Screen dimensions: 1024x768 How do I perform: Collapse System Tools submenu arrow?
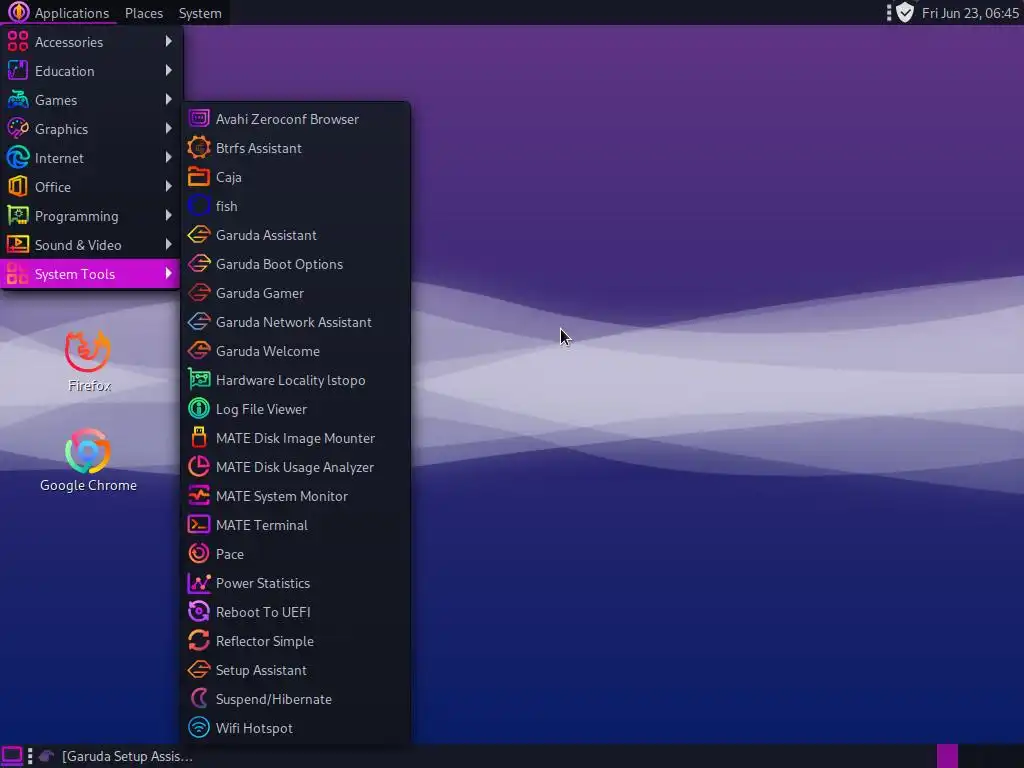[x=168, y=274]
